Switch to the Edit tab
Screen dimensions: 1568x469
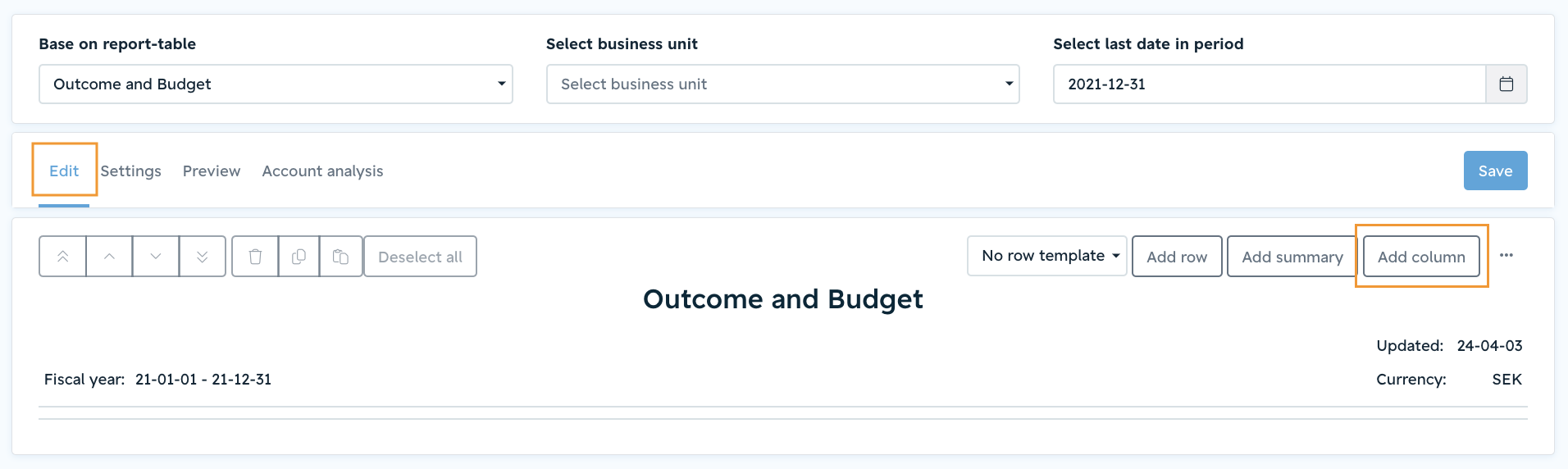coord(64,171)
